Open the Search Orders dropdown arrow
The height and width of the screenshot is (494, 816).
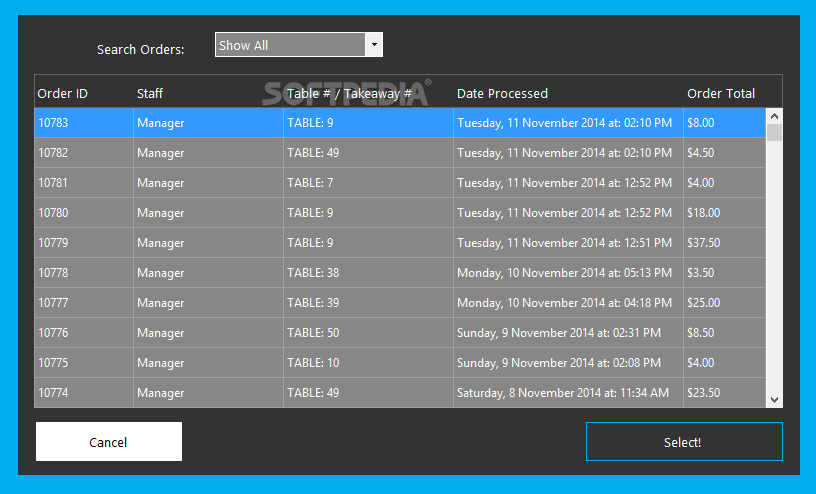click(374, 45)
